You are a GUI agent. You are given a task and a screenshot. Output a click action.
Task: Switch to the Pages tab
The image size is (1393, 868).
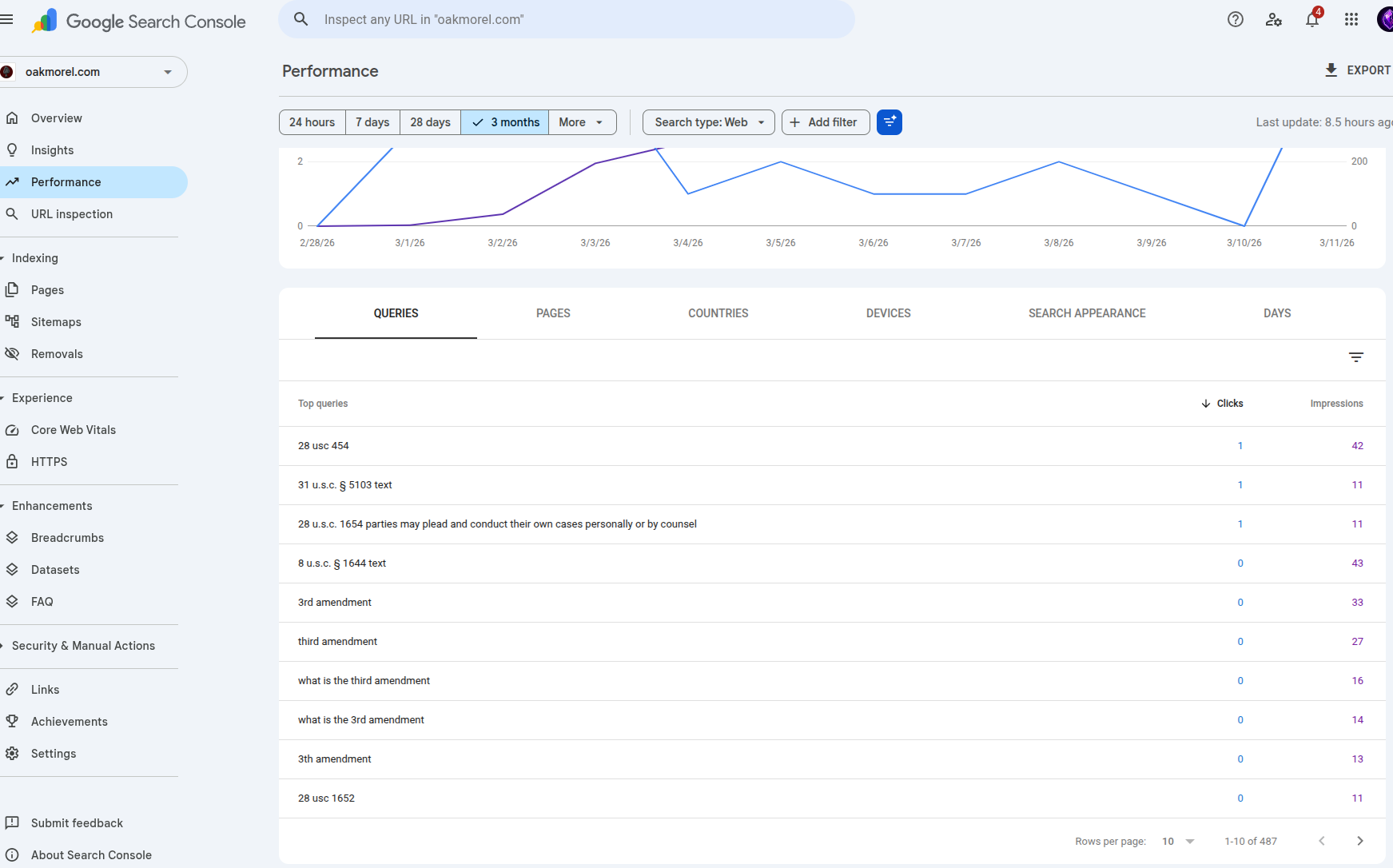553,313
